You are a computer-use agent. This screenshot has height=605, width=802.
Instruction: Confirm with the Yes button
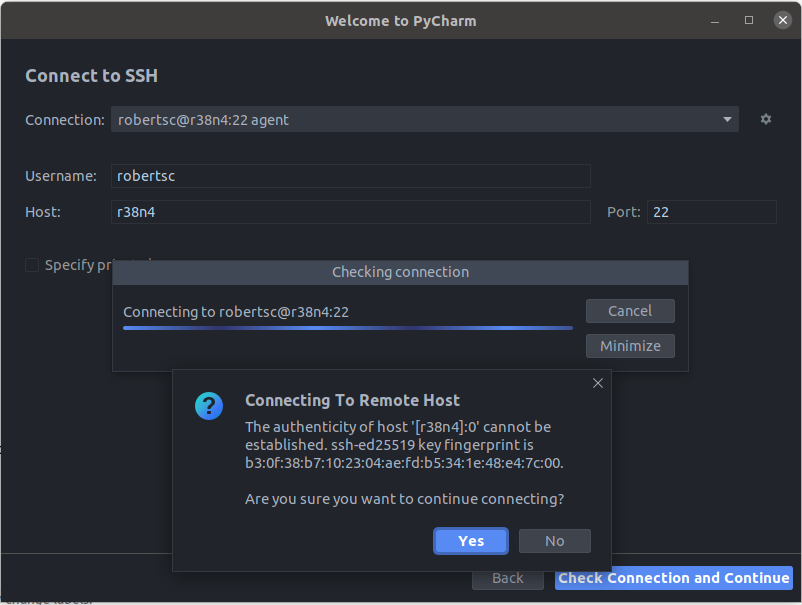471,541
